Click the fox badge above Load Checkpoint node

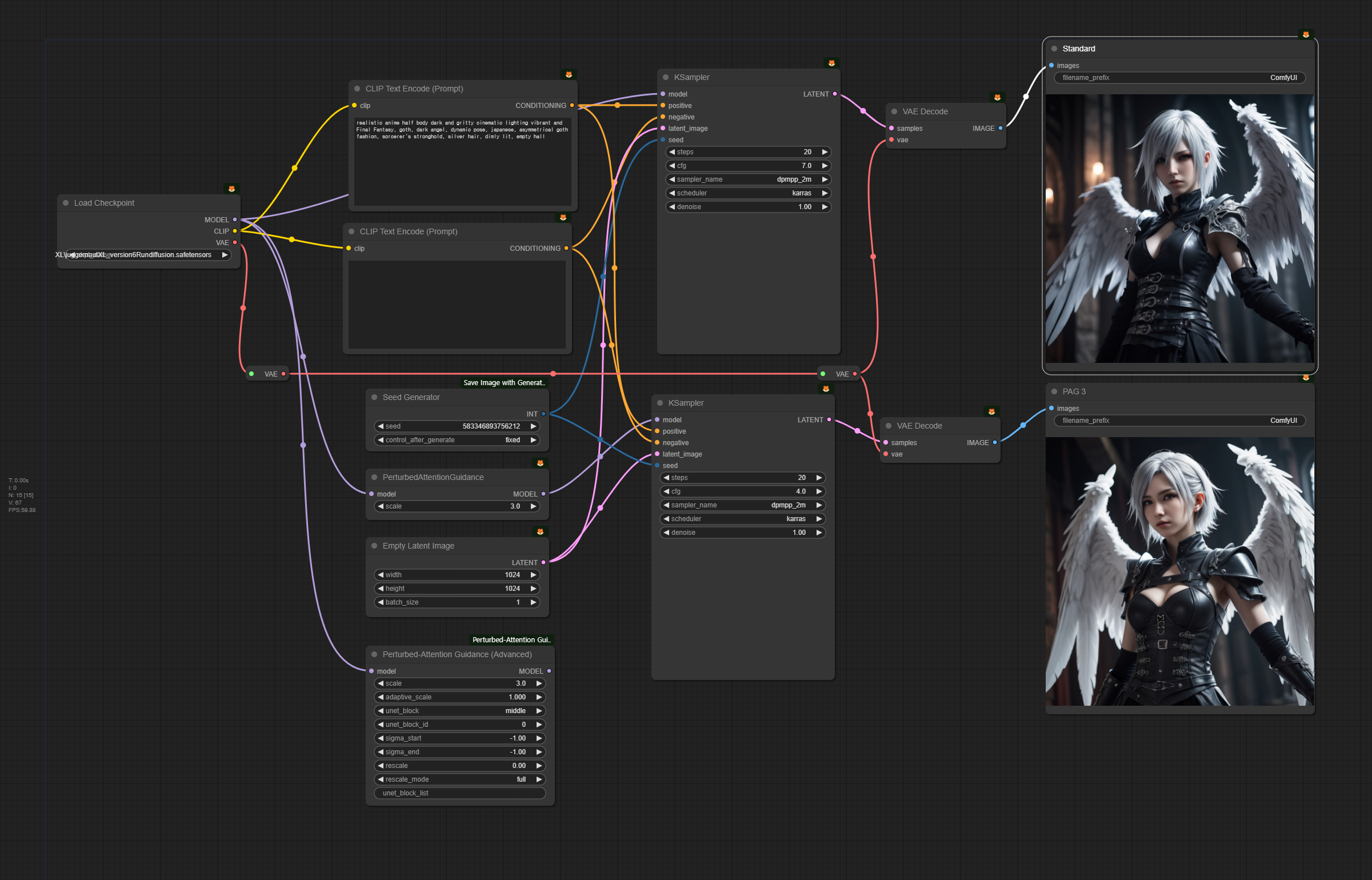(231, 189)
